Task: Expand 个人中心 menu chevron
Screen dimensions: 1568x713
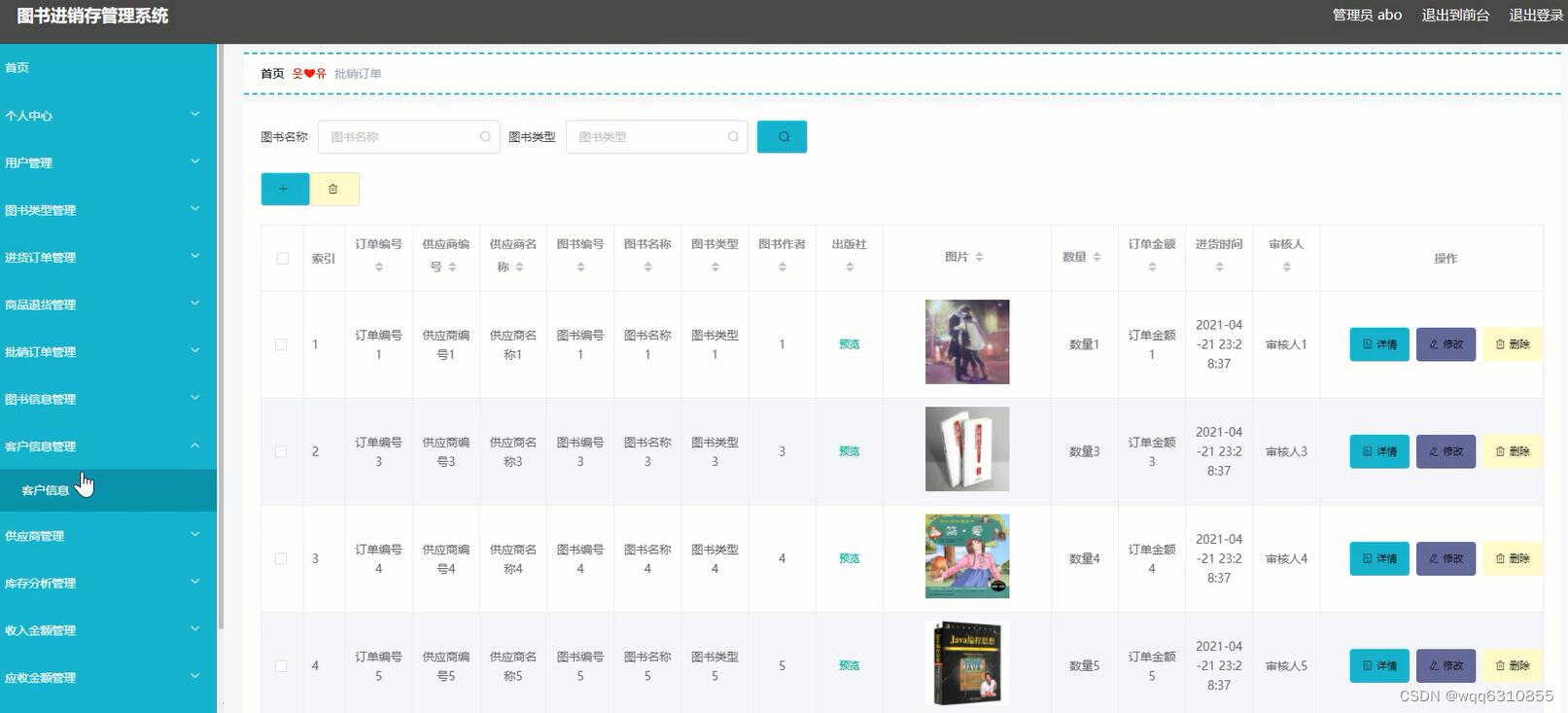Action: click(194, 114)
